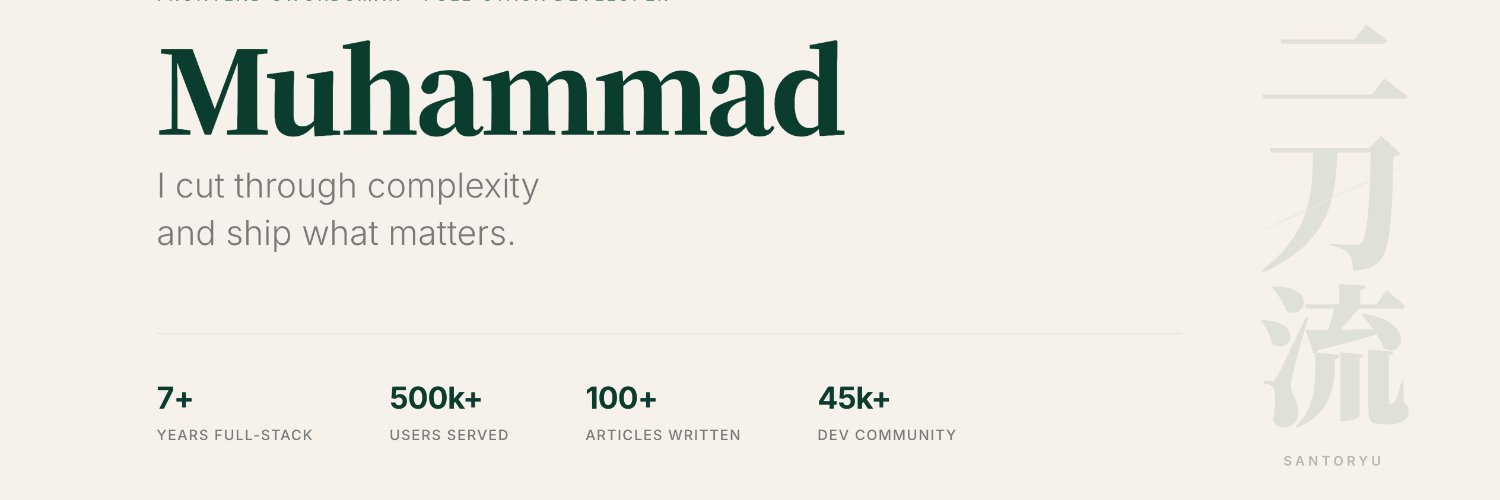
Task: Open the ARTICLES WRITTEN label
Action: point(663,435)
